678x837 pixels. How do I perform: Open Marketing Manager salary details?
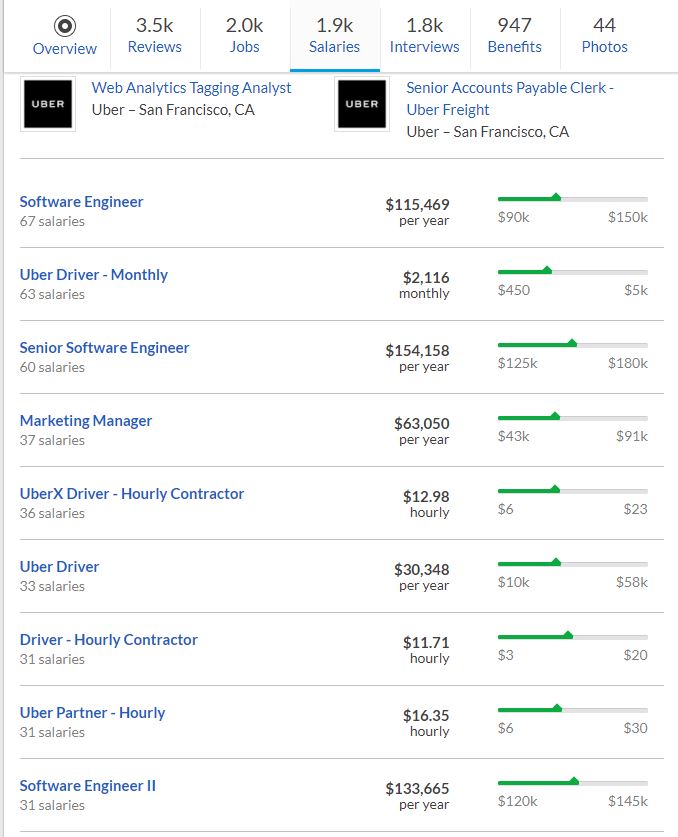click(85, 421)
